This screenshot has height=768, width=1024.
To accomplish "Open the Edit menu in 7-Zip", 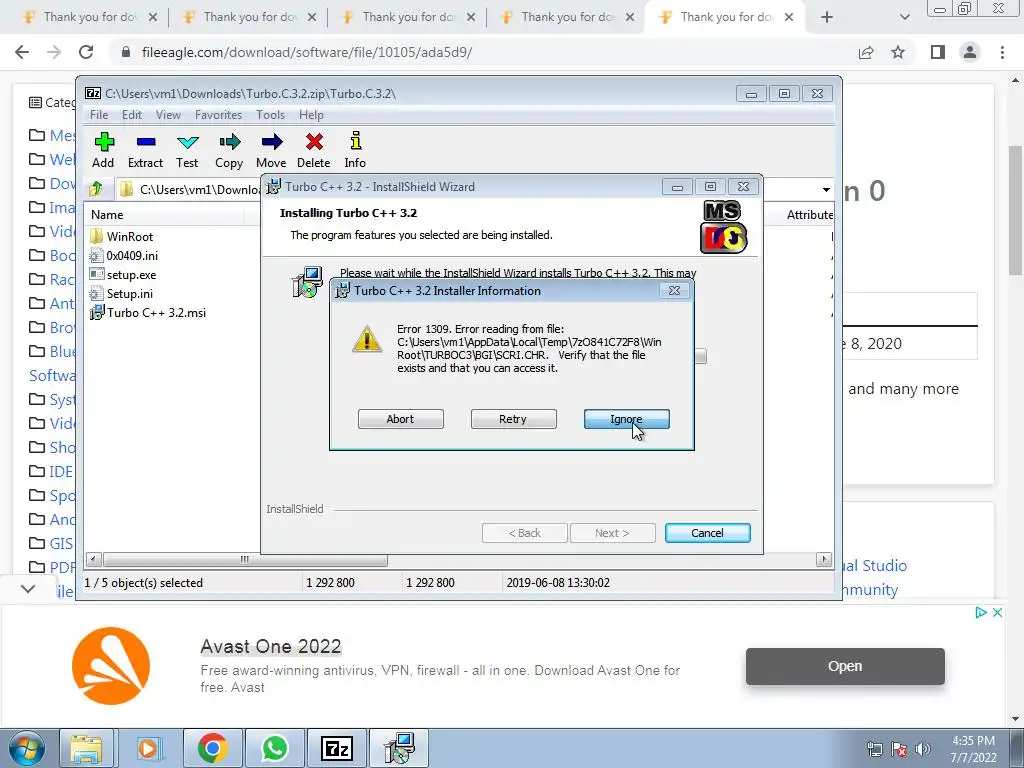I will pos(132,115).
